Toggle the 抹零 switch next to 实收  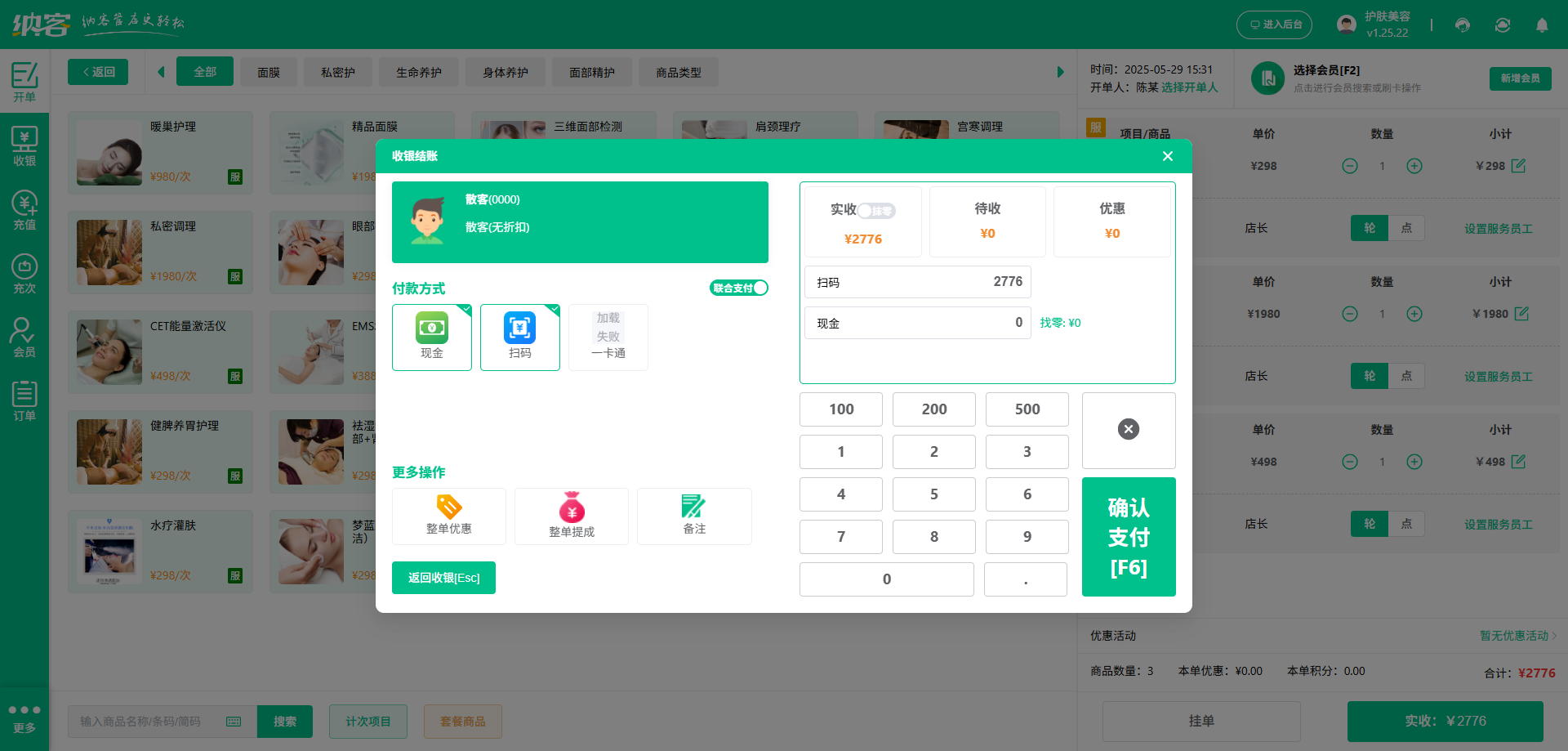click(876, 211)
